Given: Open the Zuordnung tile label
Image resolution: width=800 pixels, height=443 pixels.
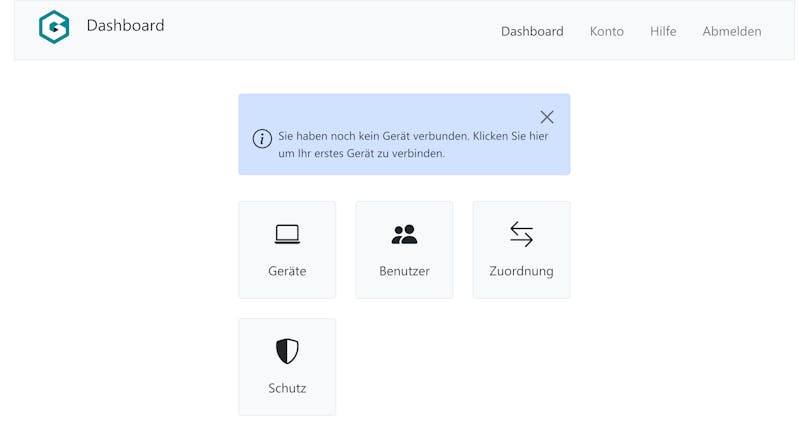Looking at the screenshot, I should 521,271.
